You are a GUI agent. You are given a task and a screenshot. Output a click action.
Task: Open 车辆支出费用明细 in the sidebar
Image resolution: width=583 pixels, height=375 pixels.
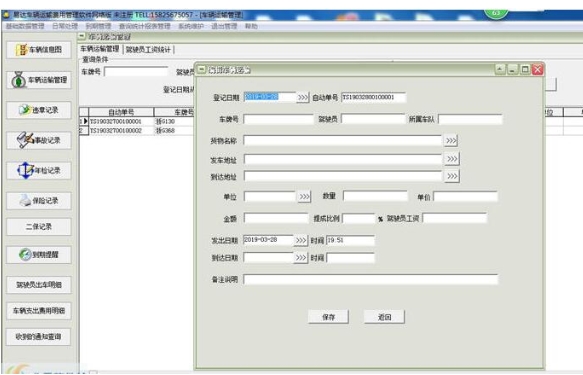[39, 311]
